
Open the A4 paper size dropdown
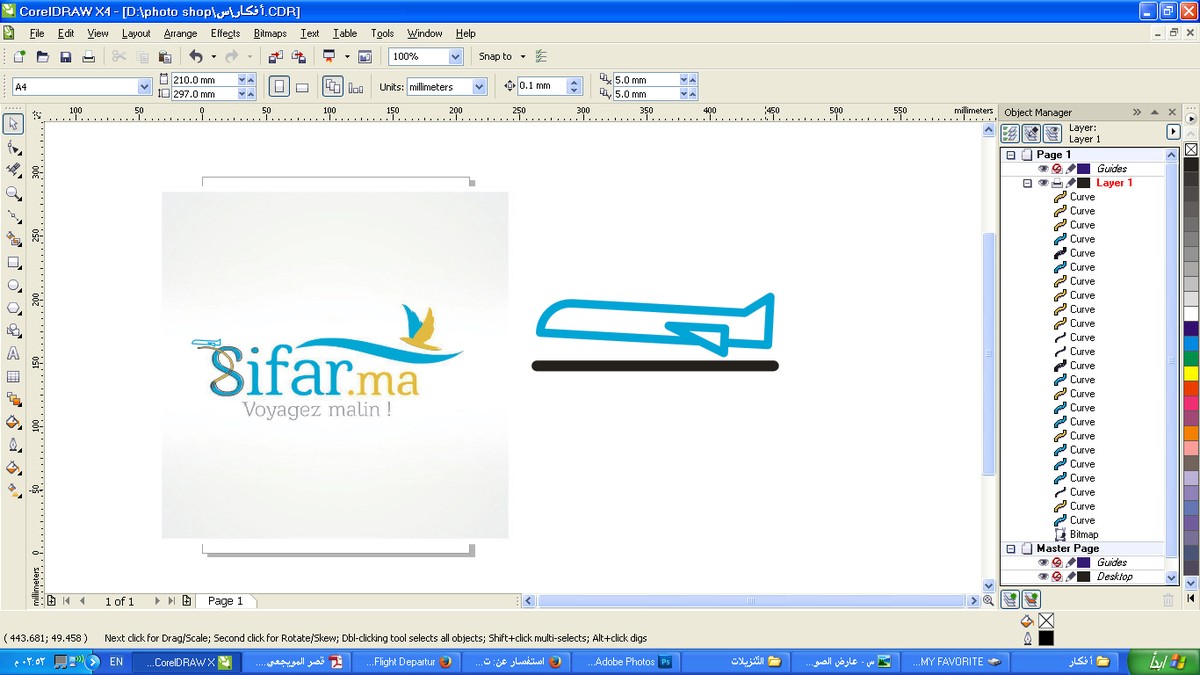144,87
